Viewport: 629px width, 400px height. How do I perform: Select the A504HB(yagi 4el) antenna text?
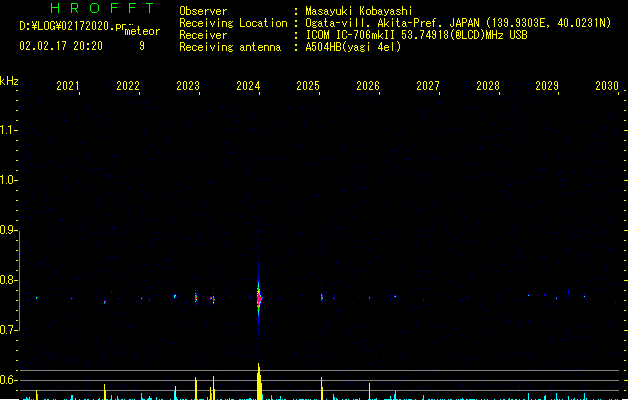click(x=353, y=47)
